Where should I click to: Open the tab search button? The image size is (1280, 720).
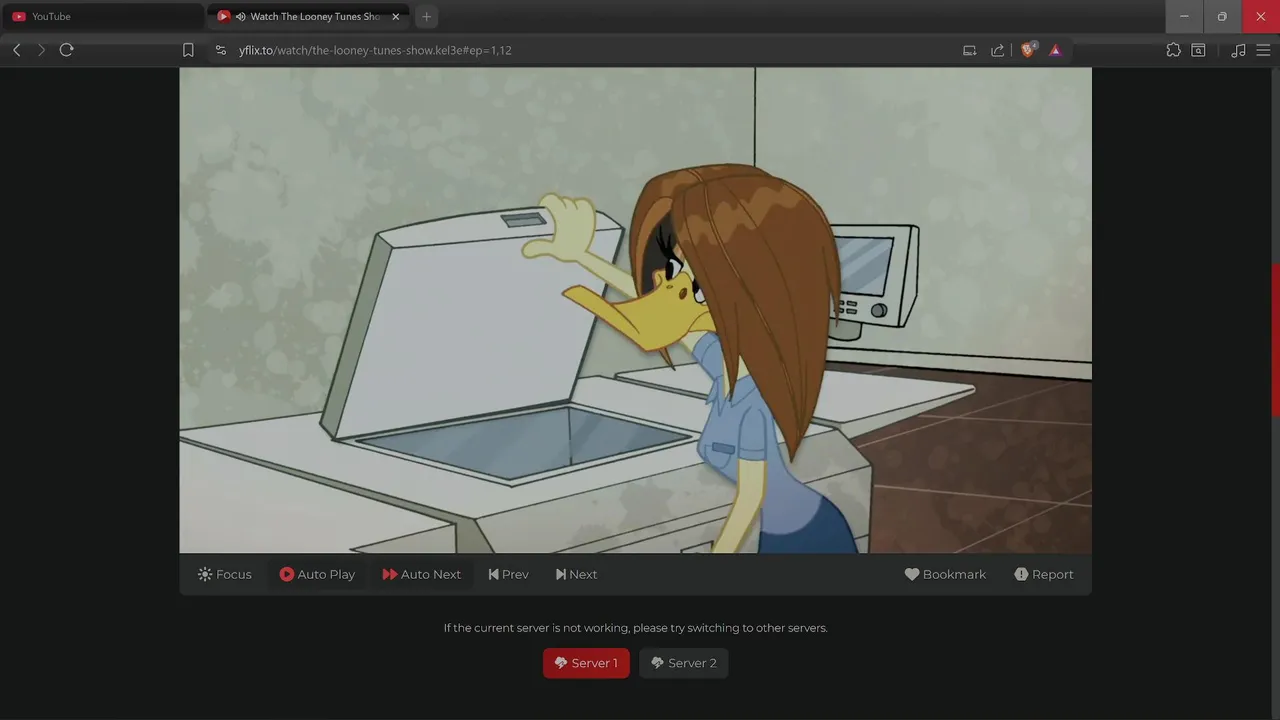pyautogui.click(x=1198, y=50)
